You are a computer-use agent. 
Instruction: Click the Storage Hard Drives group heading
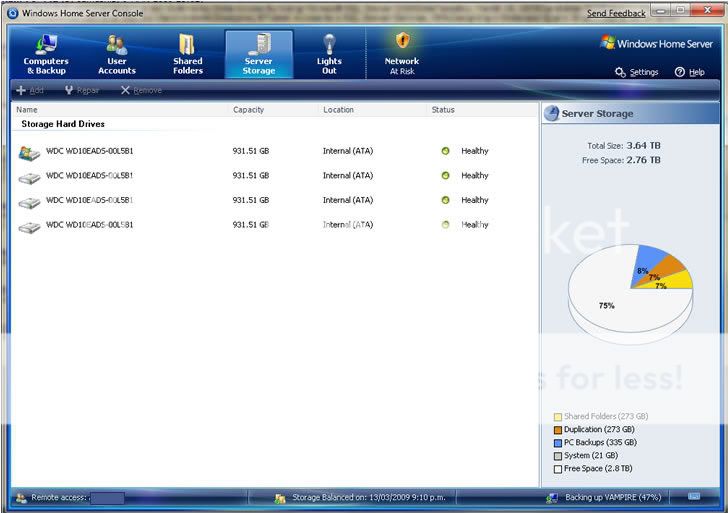63,124
